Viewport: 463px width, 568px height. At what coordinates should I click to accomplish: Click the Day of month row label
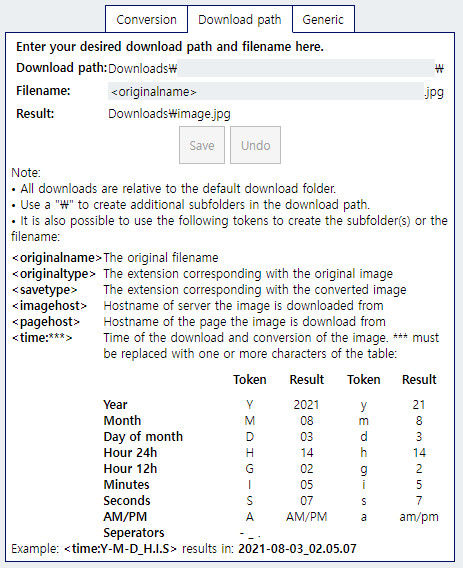tap(143, 437)
